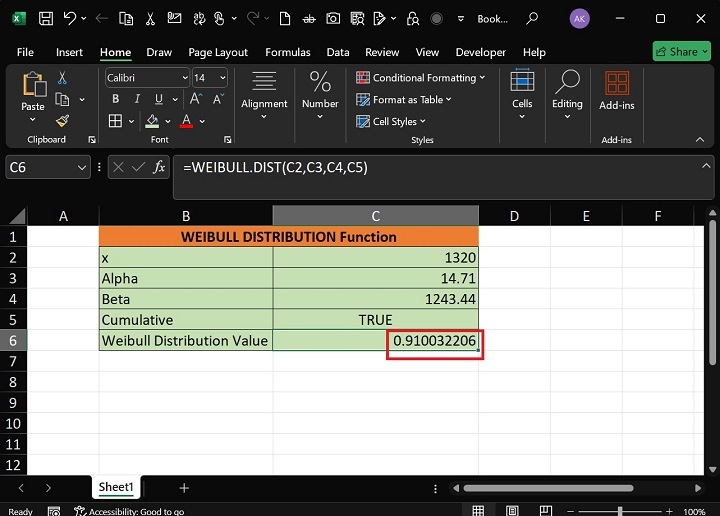Expand the Conditional Formatting dropdown
720x516 pixels.
click(421, 77)
